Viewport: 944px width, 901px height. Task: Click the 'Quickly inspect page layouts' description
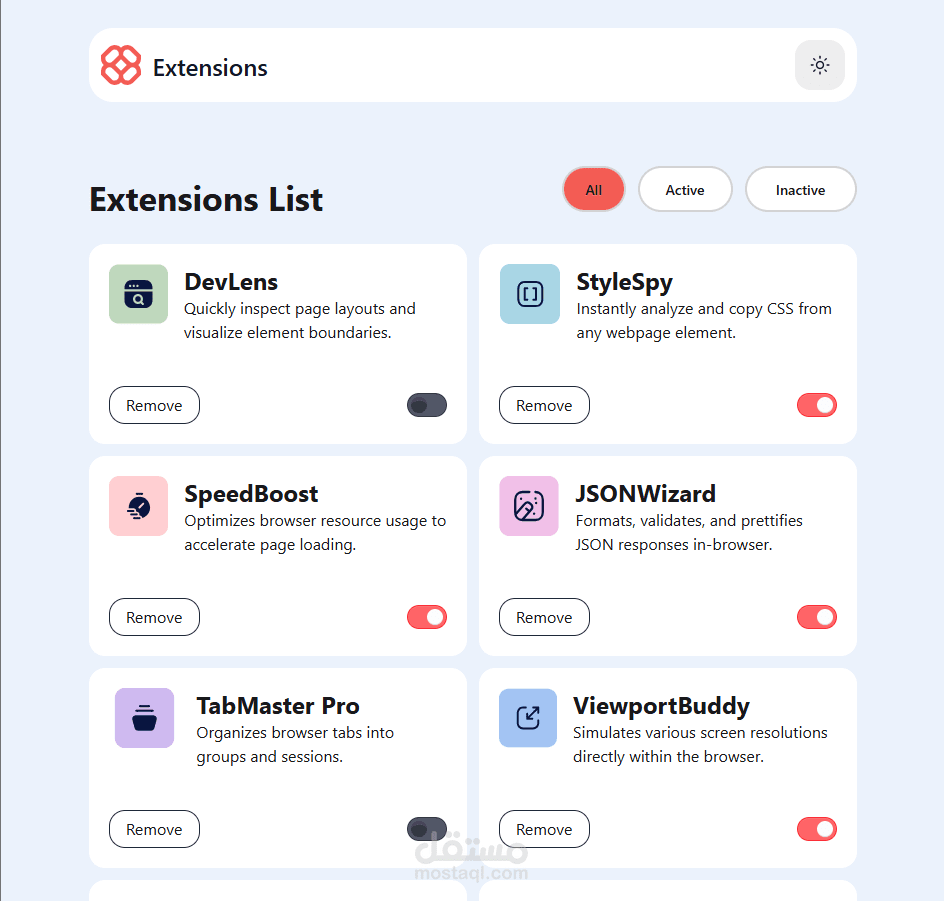(300, 320)
